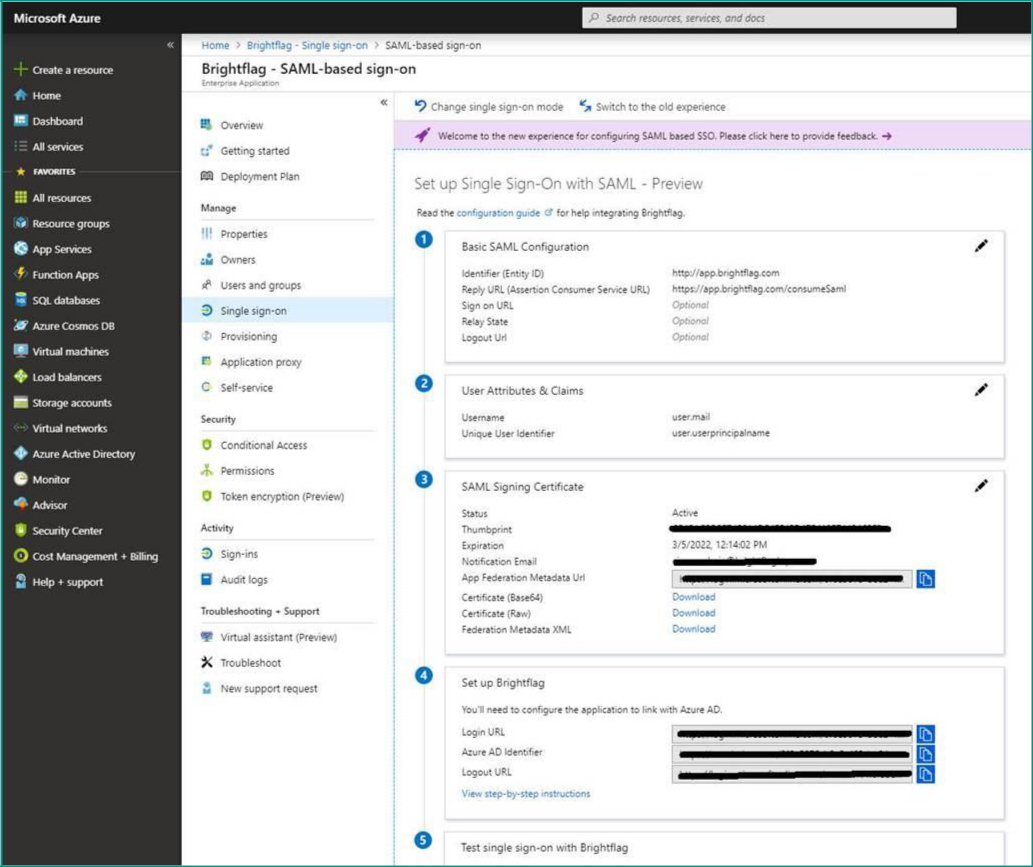Click the Security Center shield icon
The height and width of the screenshot is (867, 1033).
[x=20, y=530]
